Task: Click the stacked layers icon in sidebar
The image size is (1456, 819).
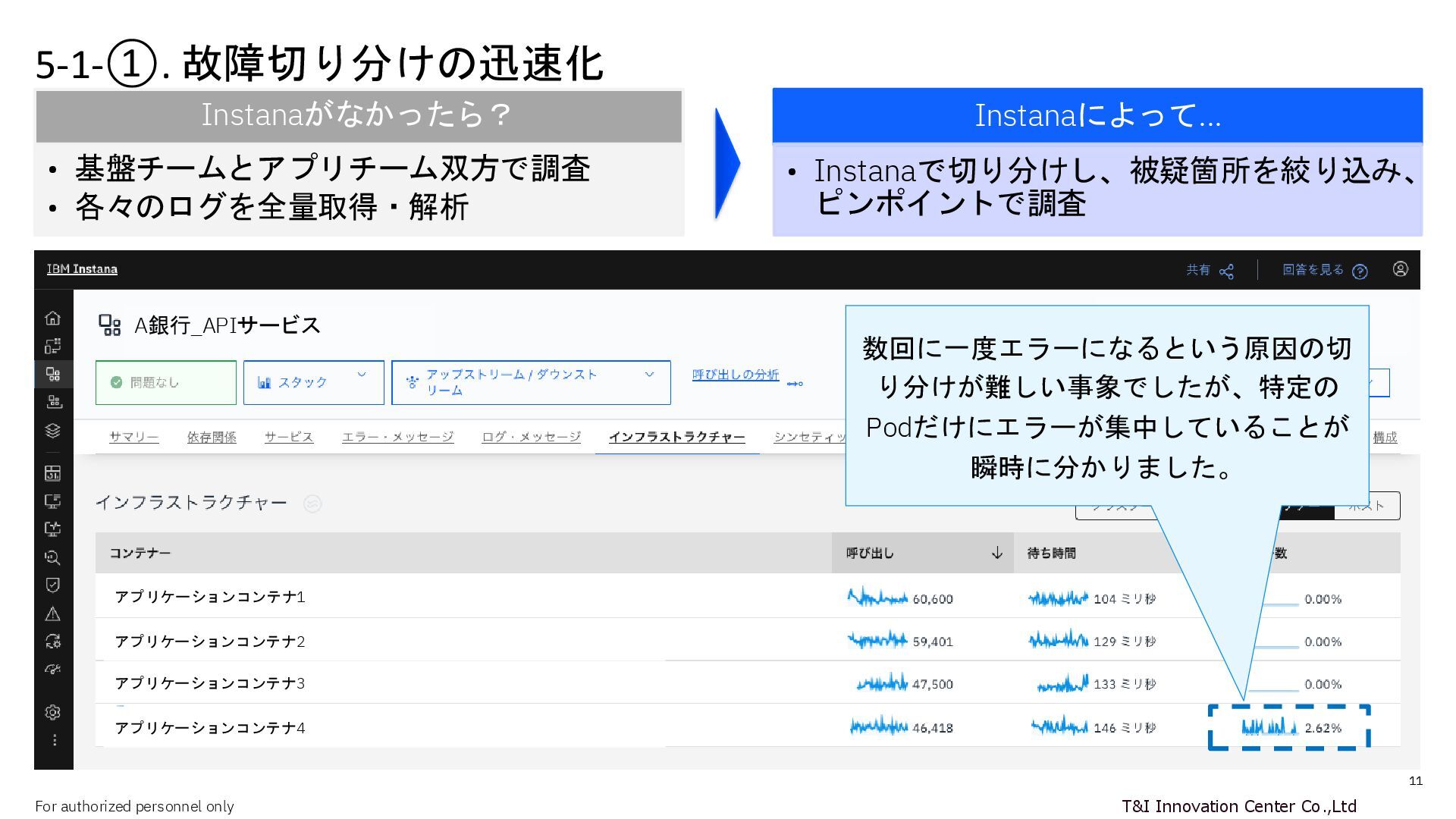Action: coord(52,430)
